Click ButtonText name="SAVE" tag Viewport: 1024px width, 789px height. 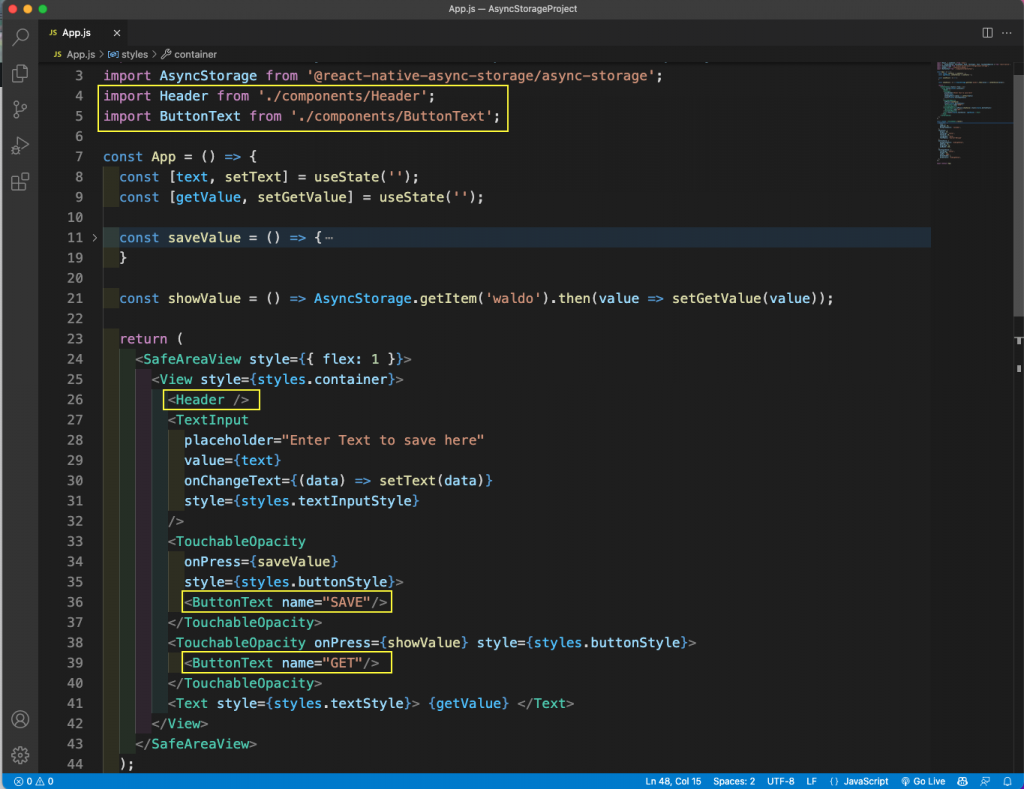(x=285, y=602)
